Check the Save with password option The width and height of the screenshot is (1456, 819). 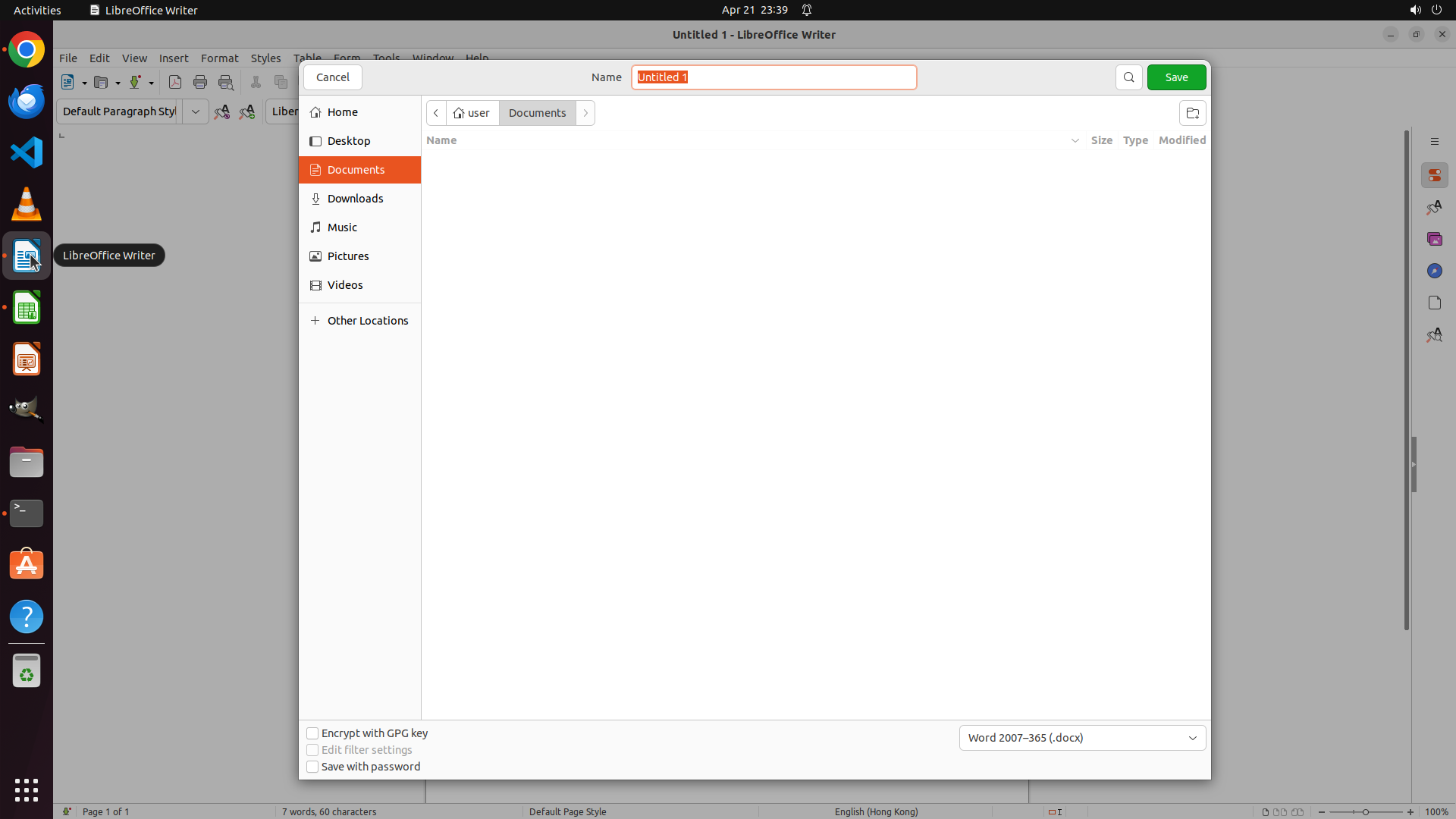[x=312, y=767]
